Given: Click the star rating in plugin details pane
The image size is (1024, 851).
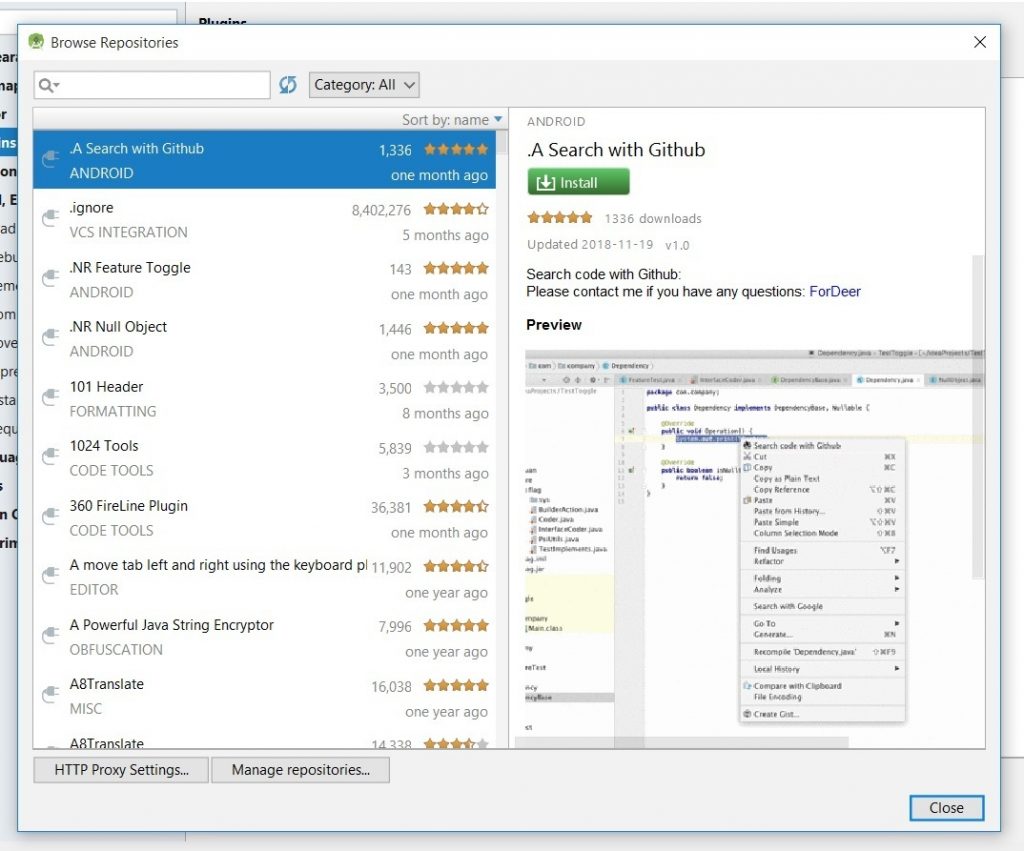Looking at the screenshot, I should pyautogui.click(x=560, y=217).
